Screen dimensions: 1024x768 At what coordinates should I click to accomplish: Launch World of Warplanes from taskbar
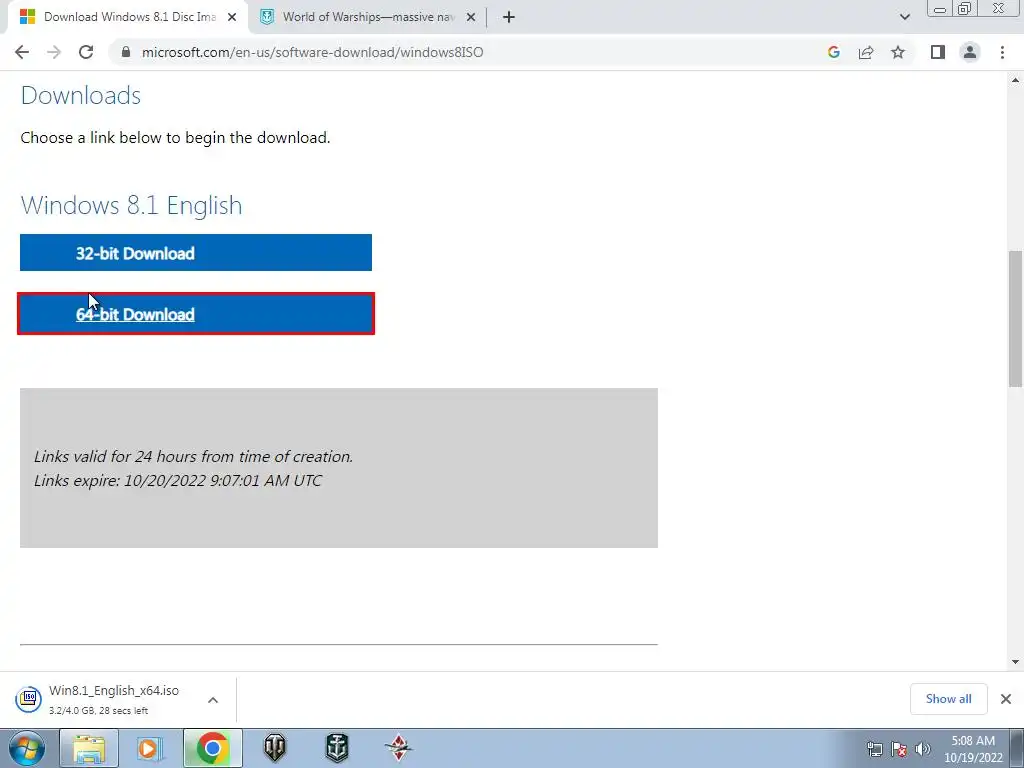coord(398,748)
